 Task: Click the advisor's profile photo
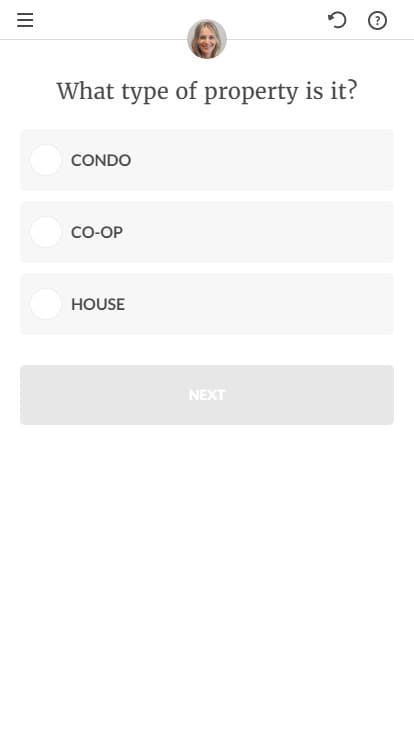point(207,39)
